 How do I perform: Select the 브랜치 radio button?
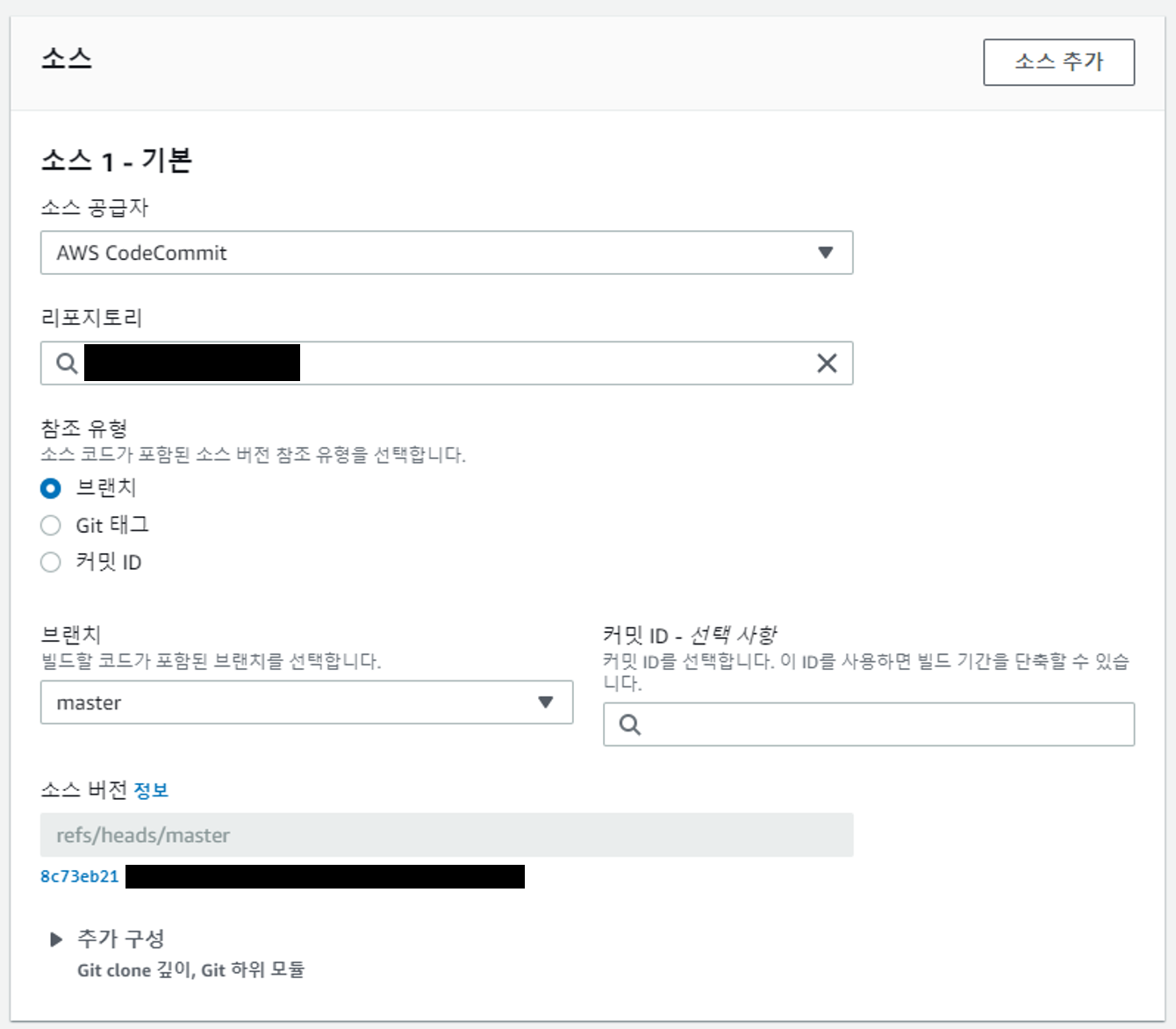(x=50, y=488)
